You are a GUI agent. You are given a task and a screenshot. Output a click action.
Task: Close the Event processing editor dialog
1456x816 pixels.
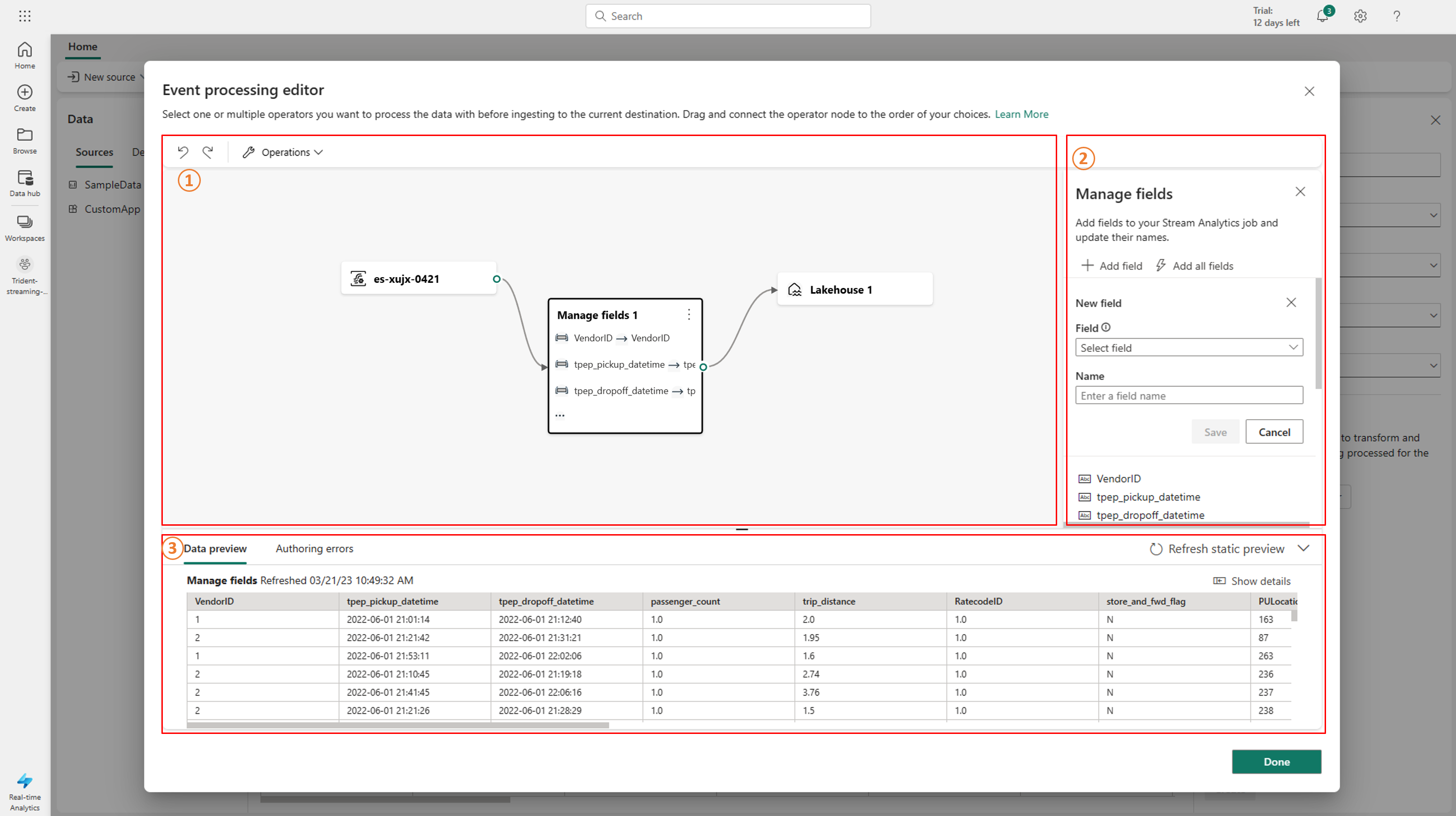click(x=1309, y=91)
